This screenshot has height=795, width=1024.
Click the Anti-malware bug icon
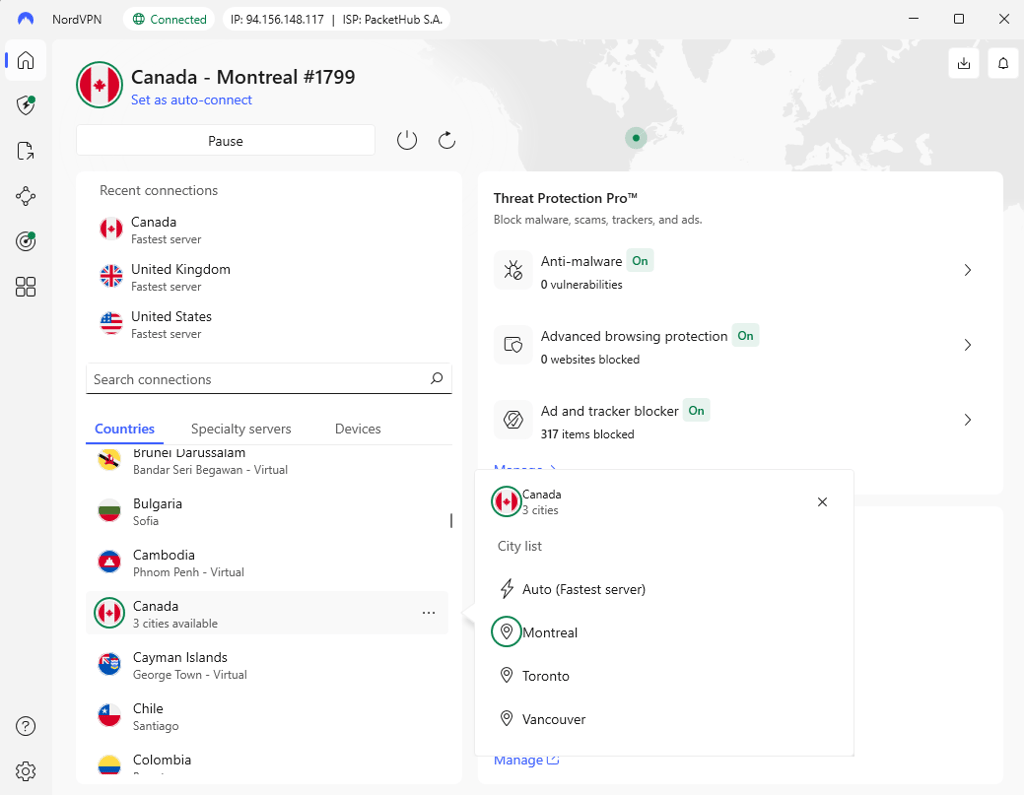click(x=513, y=270)
